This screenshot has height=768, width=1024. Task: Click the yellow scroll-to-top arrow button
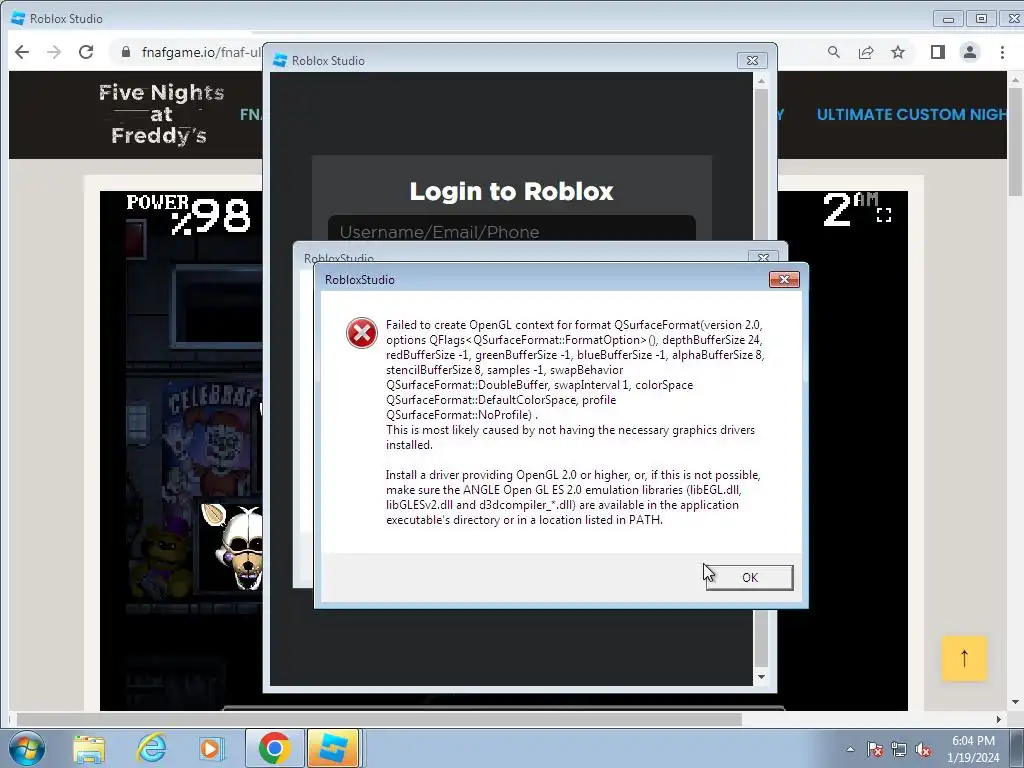(964, 658)
